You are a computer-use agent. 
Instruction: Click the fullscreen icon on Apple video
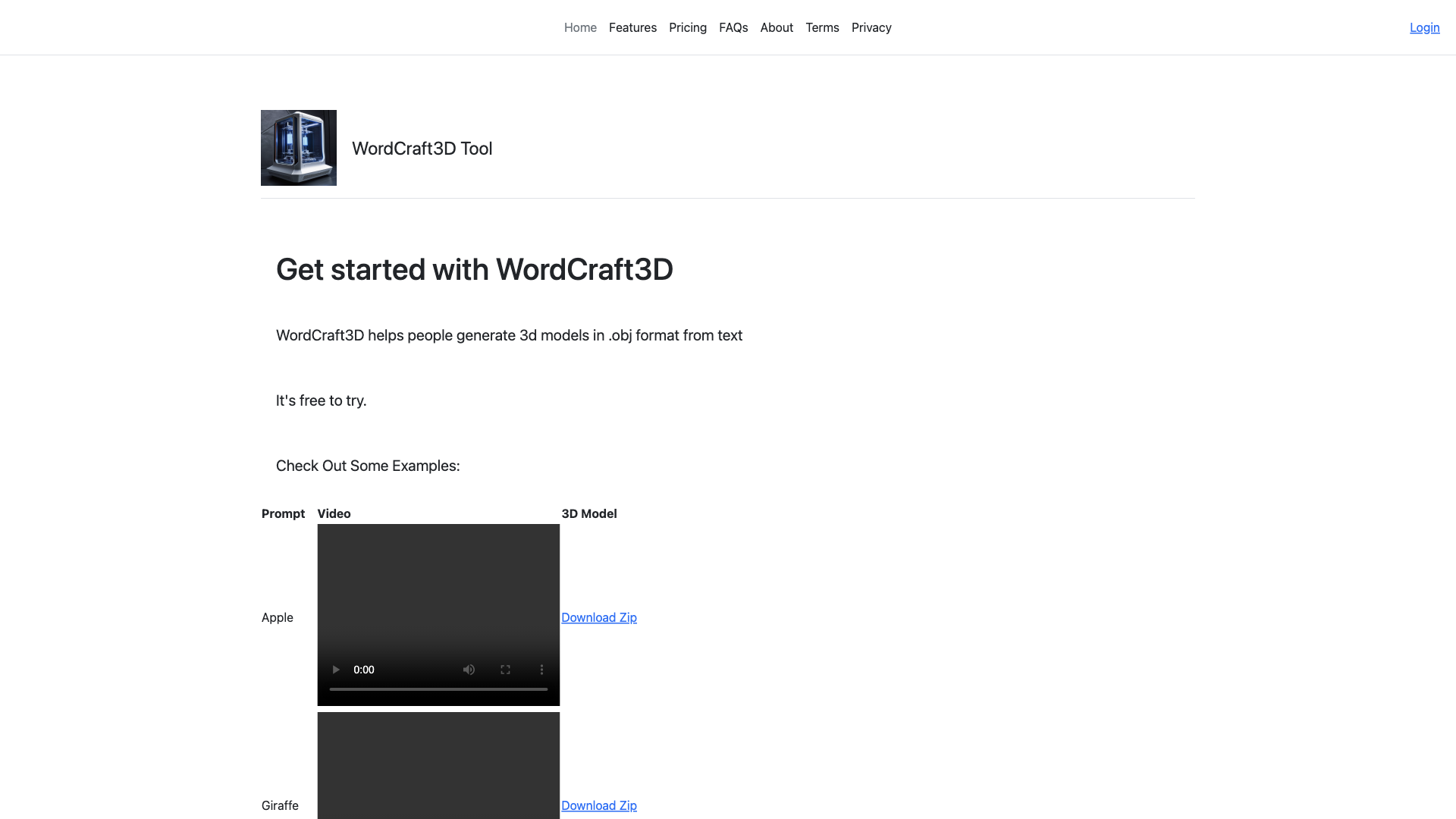[505, 668]
